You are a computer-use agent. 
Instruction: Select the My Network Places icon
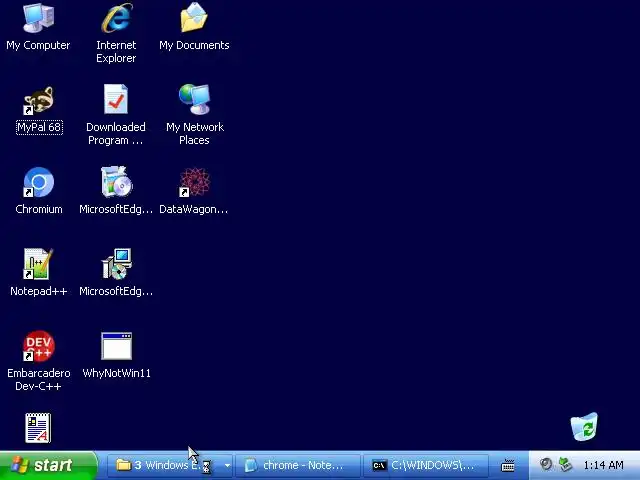[195, 100]
